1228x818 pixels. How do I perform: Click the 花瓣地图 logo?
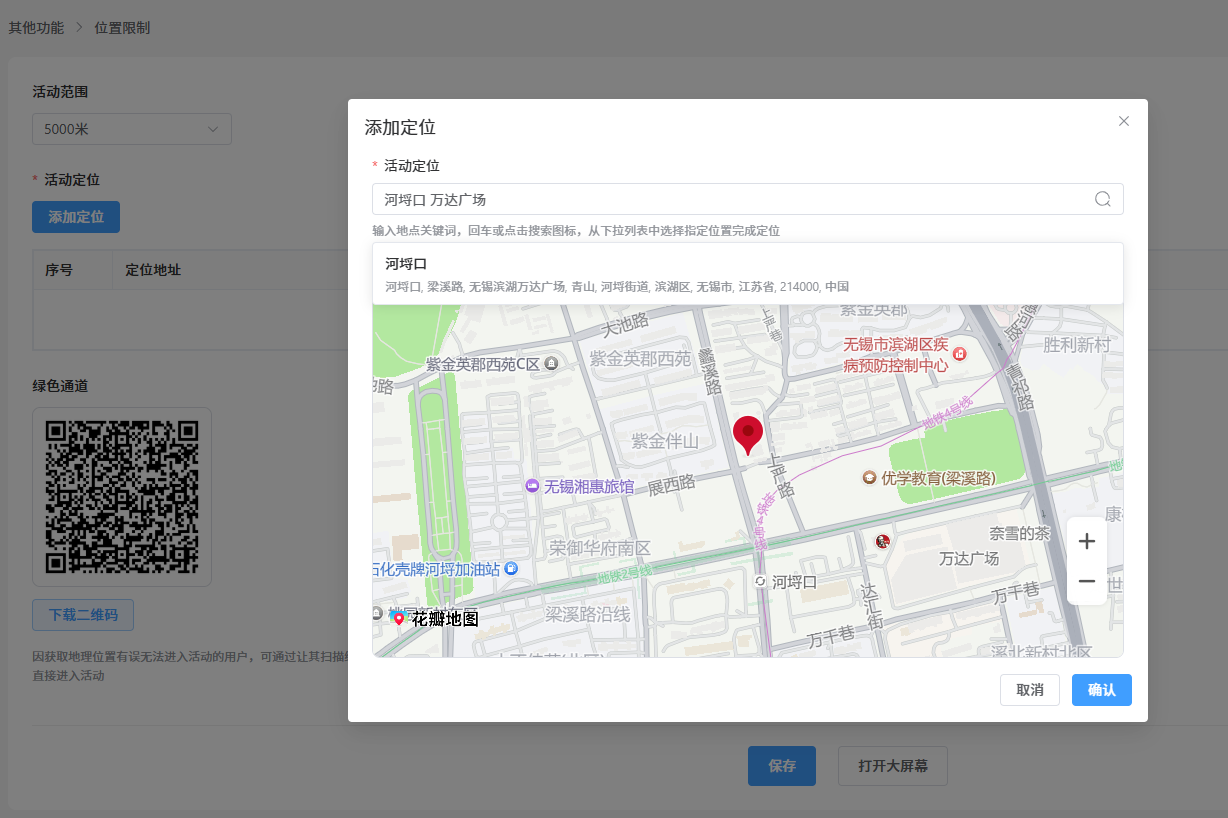[x=436, y=619]
